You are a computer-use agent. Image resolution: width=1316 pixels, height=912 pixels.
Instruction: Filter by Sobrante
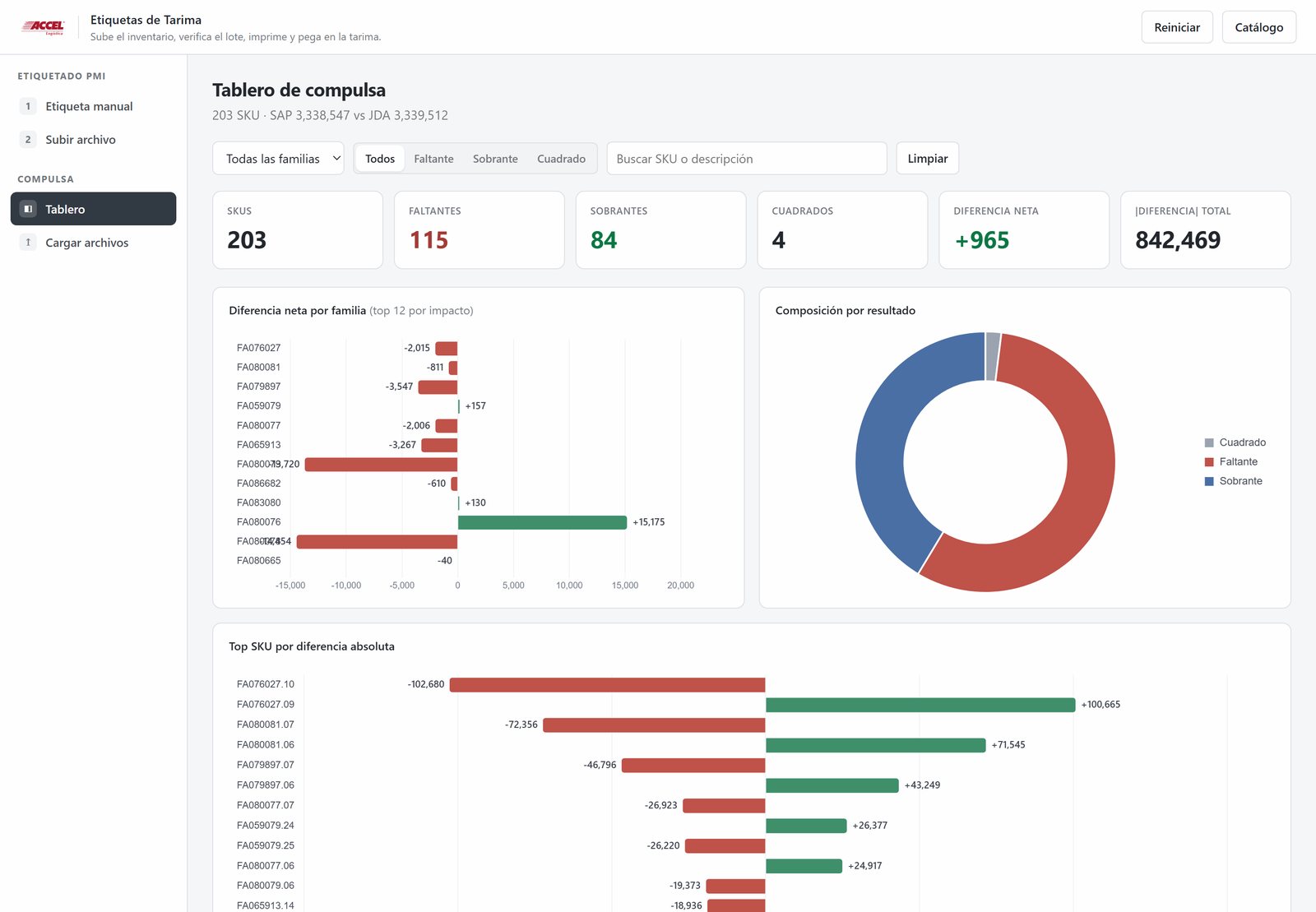pyautogui.click(x=495, y=159)
